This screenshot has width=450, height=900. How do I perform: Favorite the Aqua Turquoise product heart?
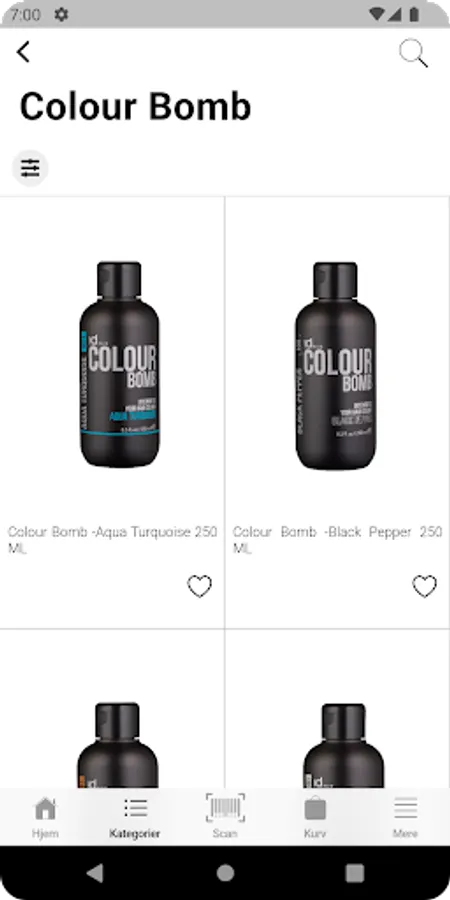200,586
